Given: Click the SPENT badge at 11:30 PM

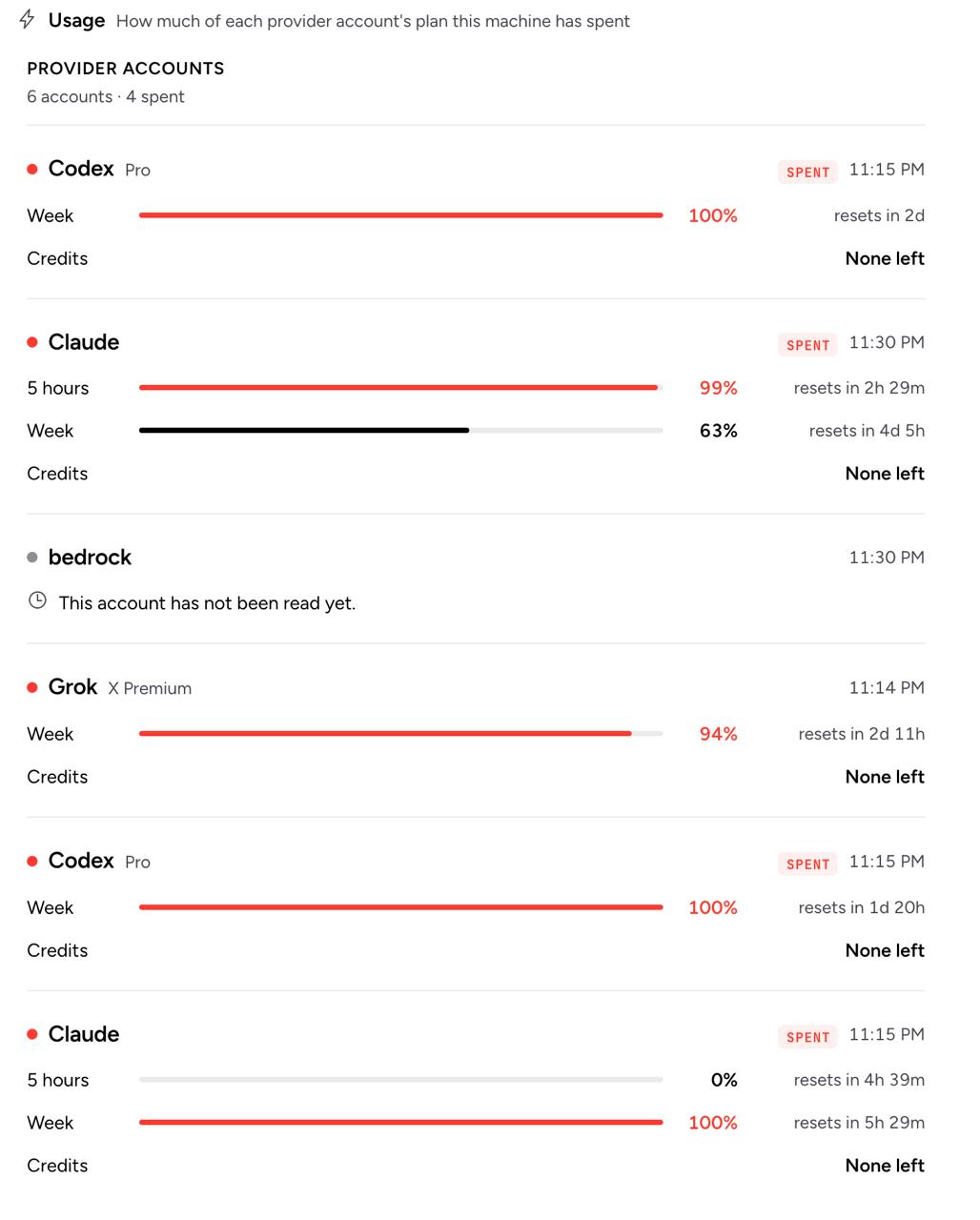Looking at the screenshot, I should coord(808,345).
